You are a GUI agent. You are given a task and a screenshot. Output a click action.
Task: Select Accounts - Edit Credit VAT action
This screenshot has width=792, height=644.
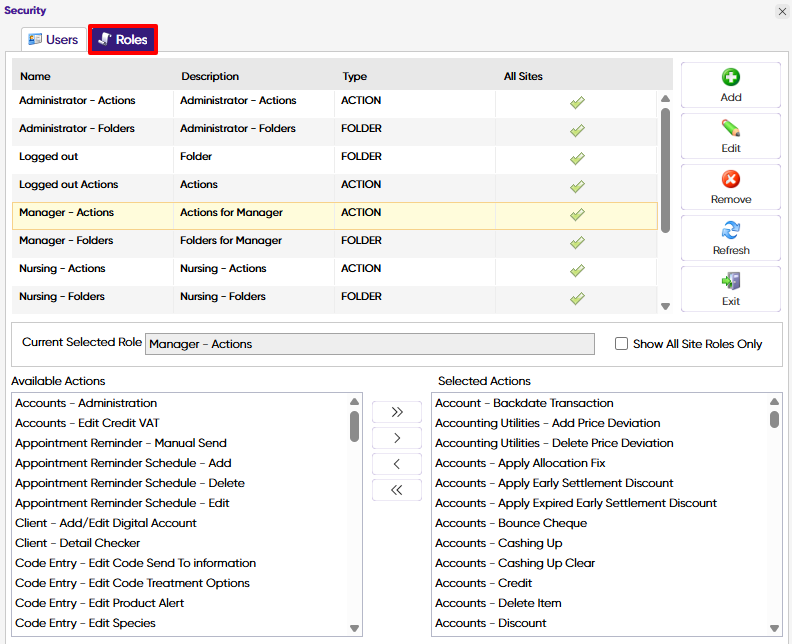[87, 423]
